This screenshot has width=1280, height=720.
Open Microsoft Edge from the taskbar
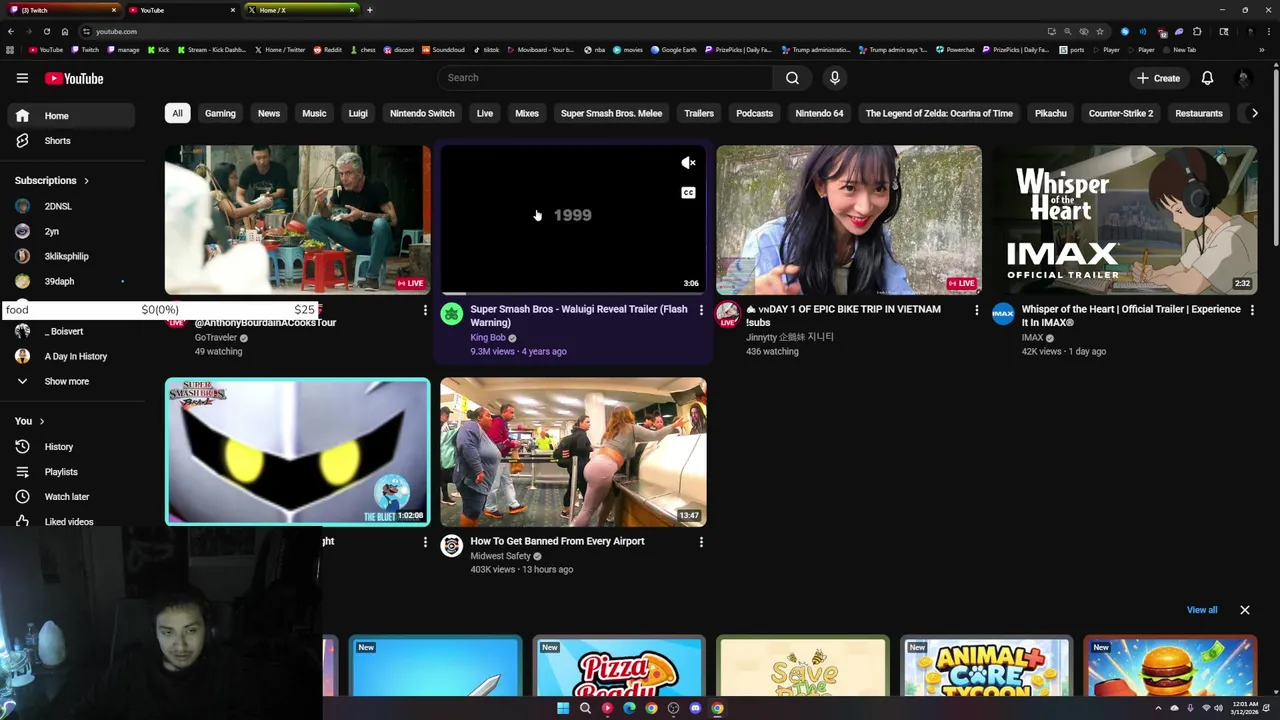[x=629, y=708]
